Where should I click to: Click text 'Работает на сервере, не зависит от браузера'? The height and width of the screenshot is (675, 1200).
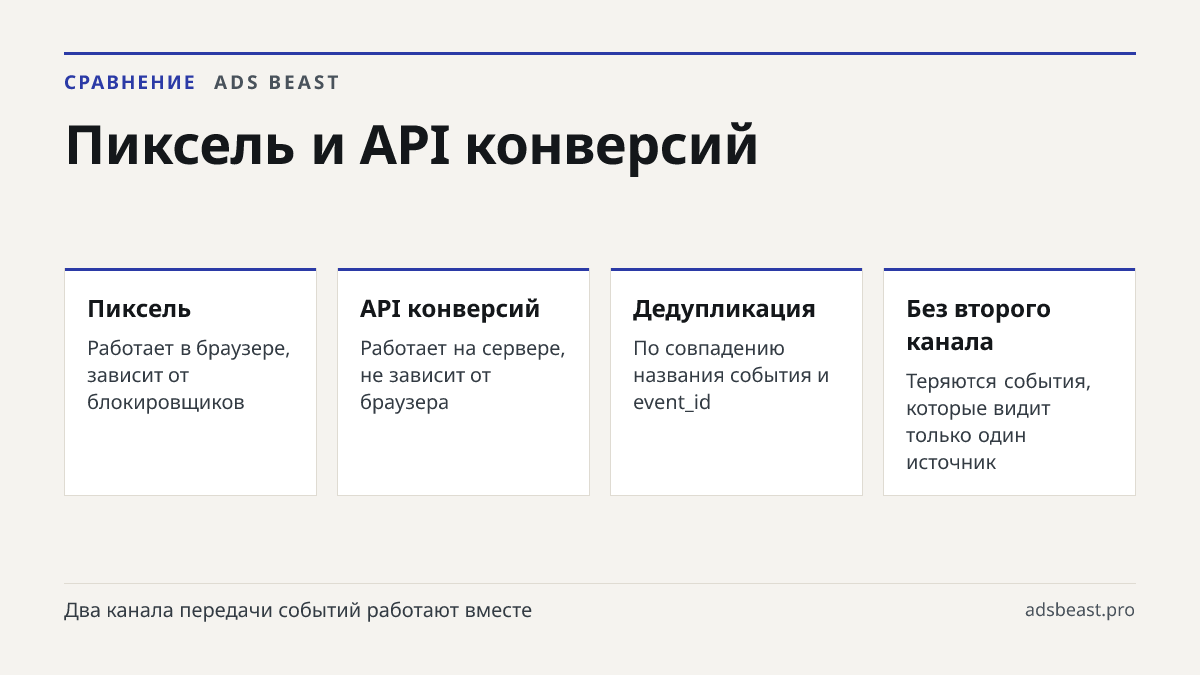click(x=463, y=375)
